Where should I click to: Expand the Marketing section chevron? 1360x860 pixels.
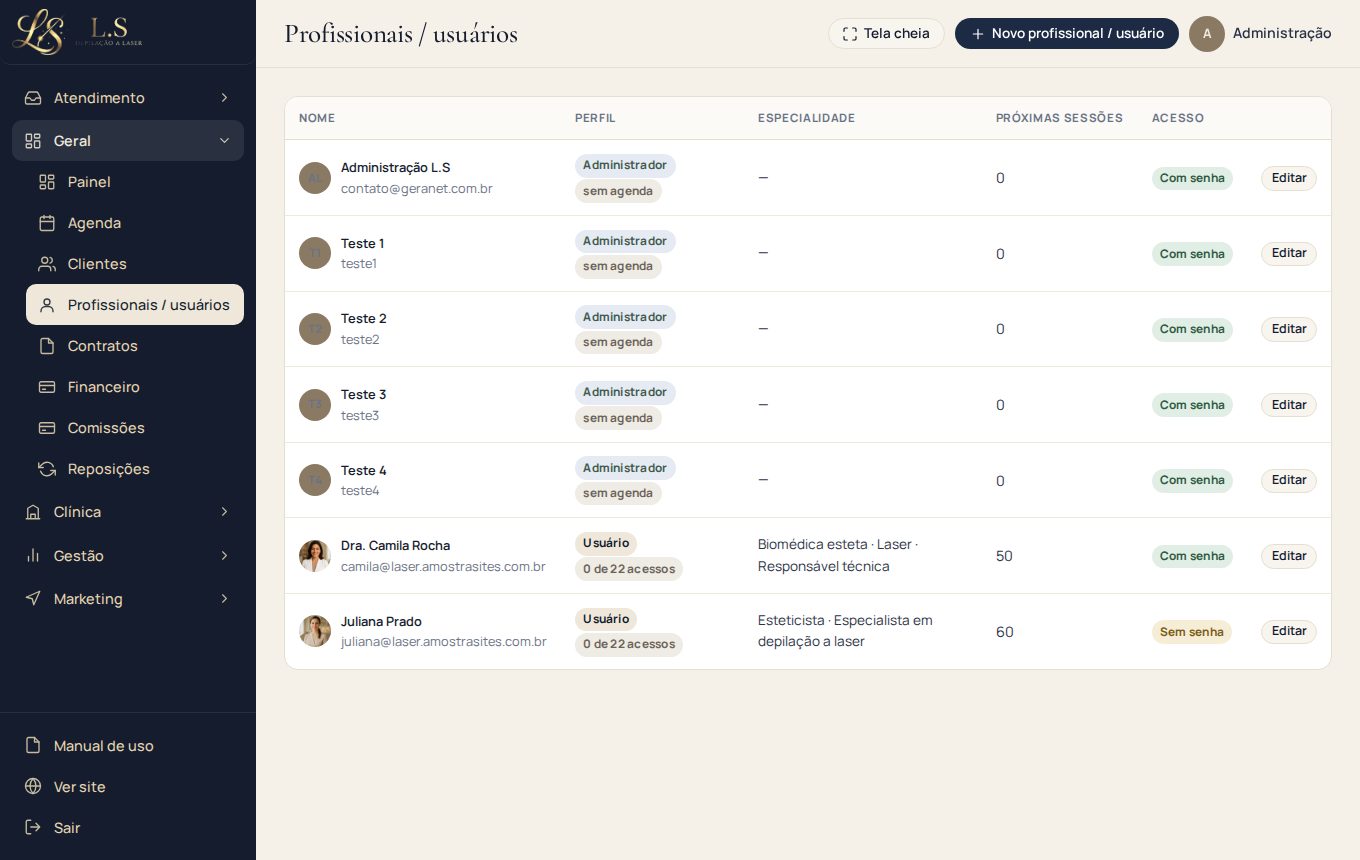click(x=224, y=599)
